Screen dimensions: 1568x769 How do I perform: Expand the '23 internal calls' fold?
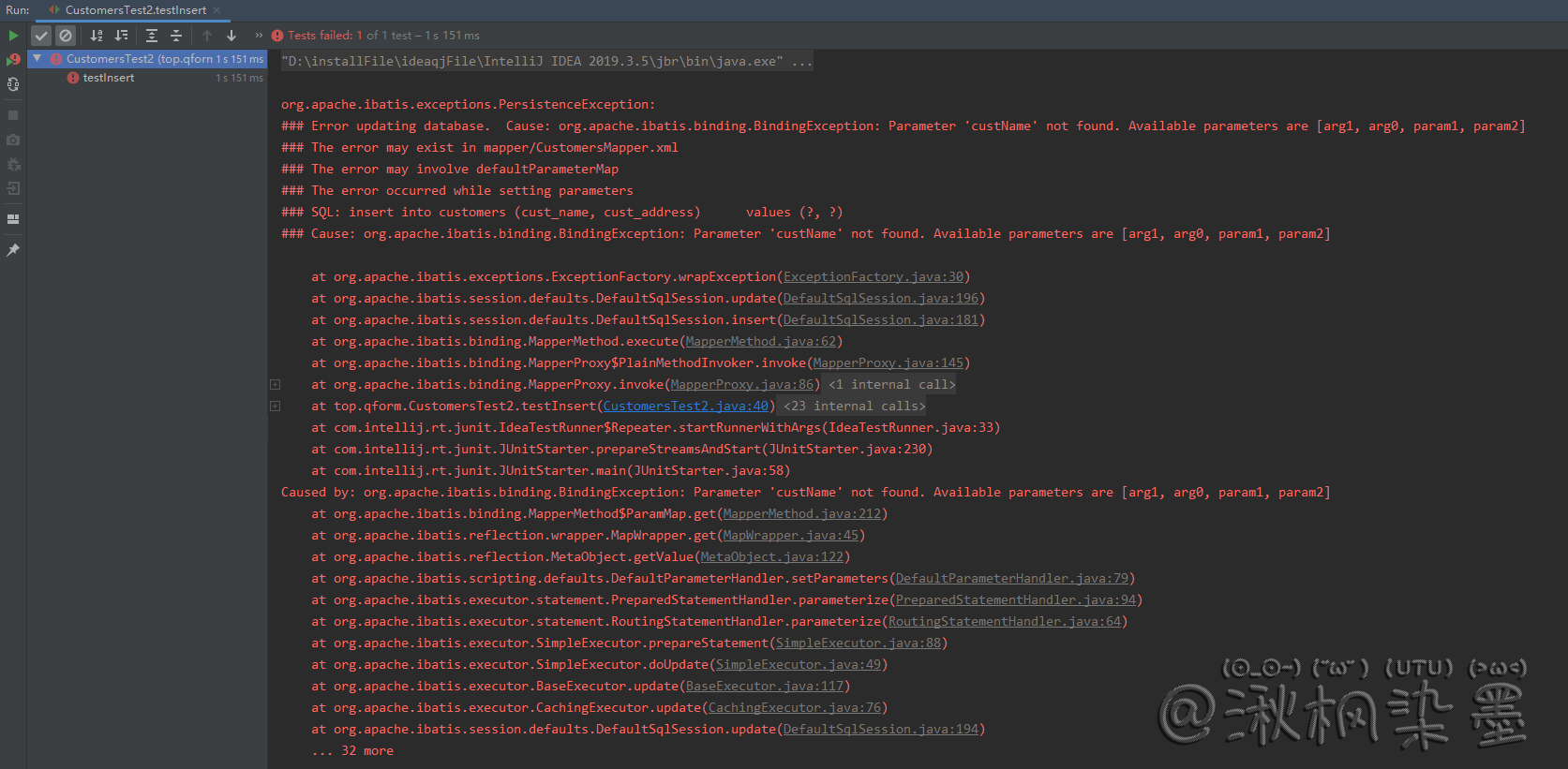coord(275,407)
